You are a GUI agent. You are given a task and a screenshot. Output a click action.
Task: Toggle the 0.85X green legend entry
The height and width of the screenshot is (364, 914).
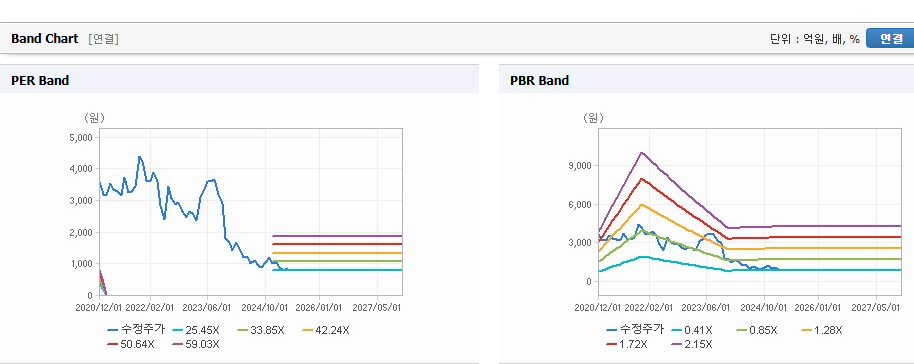coord(757,330)
